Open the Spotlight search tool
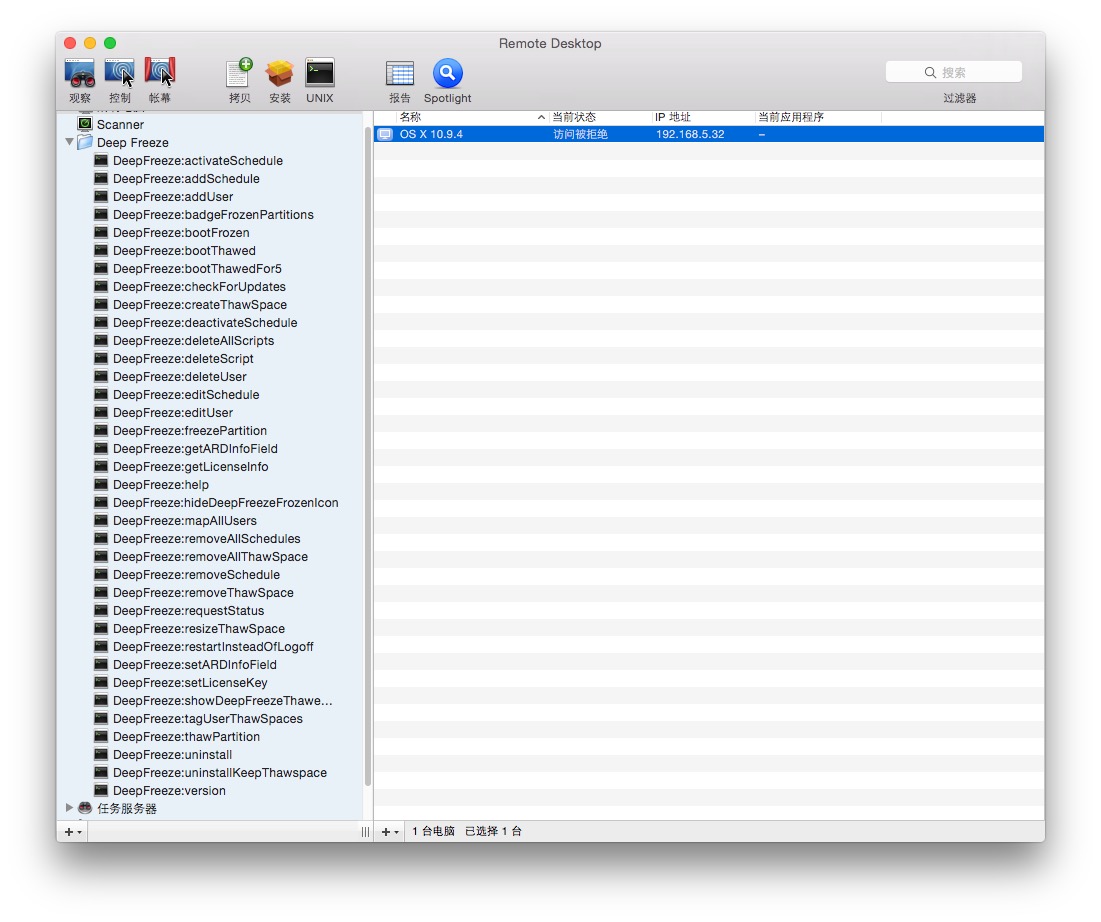This screenshot has width=1101, height=922. 447,74
